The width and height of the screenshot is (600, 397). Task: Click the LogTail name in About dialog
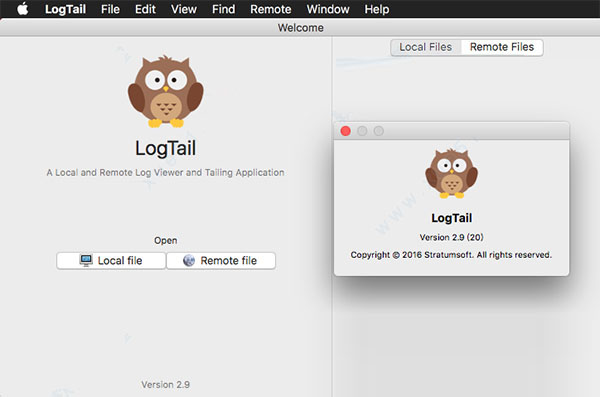coord(452,218)
